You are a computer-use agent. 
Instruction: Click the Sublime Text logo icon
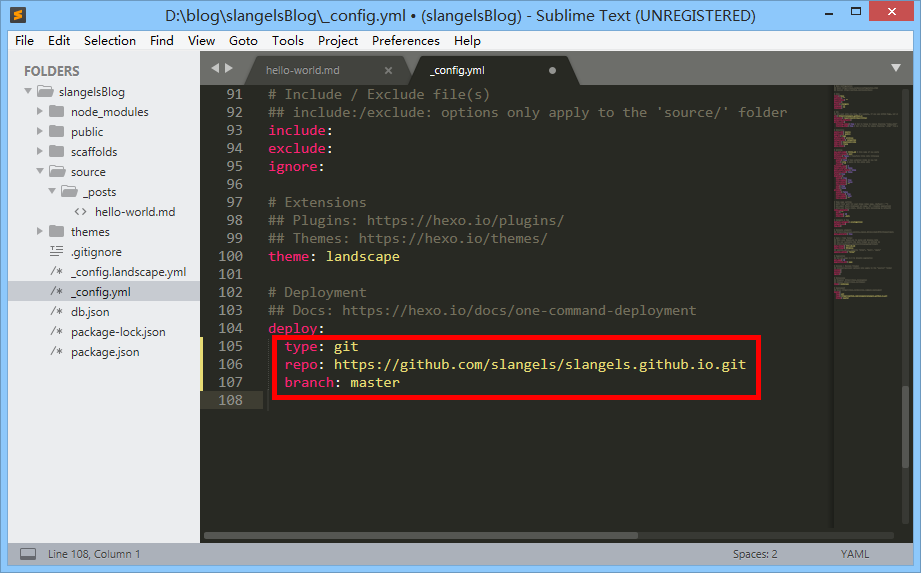coord(18,15)
